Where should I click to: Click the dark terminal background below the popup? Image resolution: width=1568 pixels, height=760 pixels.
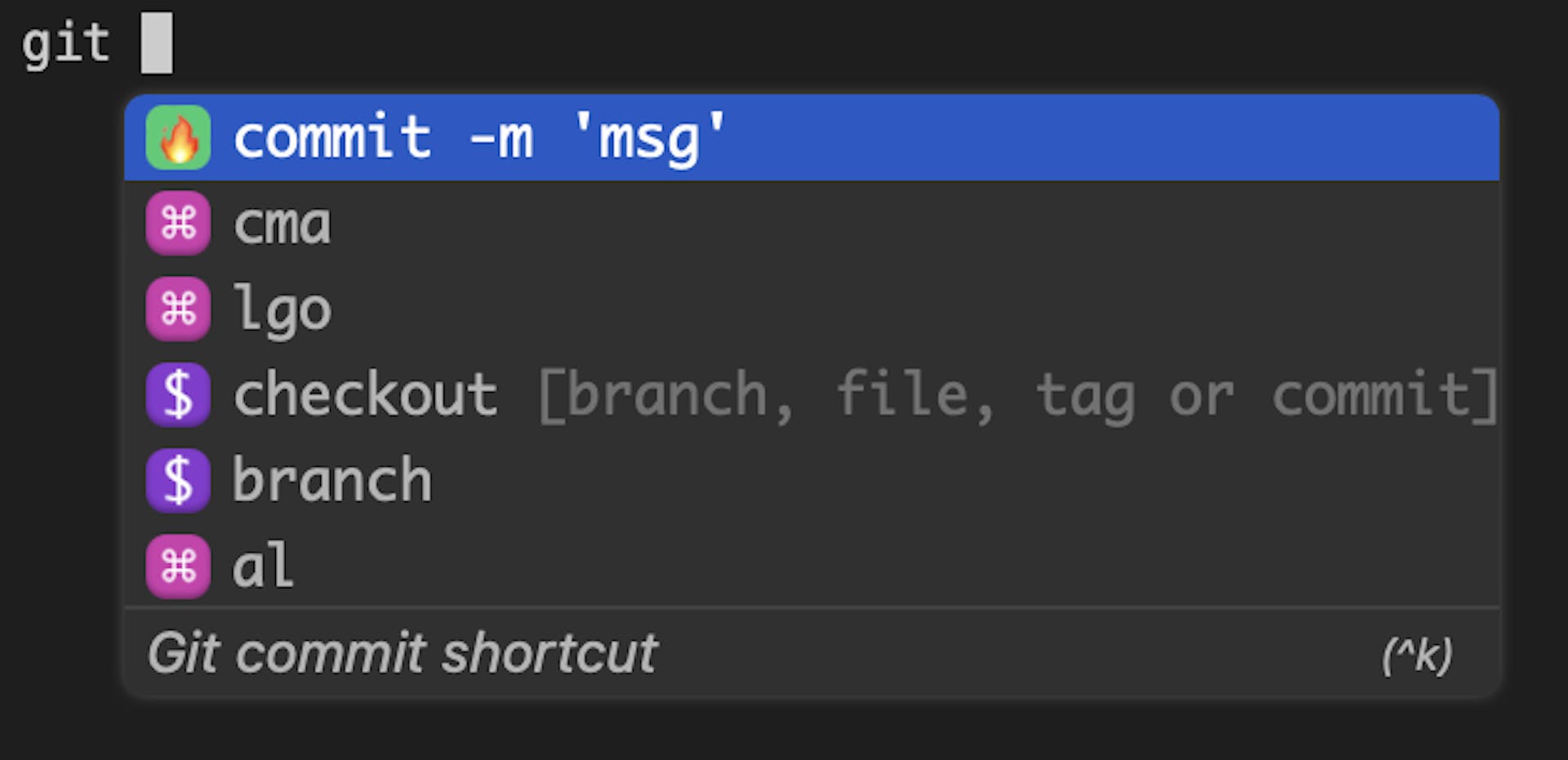coord(784,731)
